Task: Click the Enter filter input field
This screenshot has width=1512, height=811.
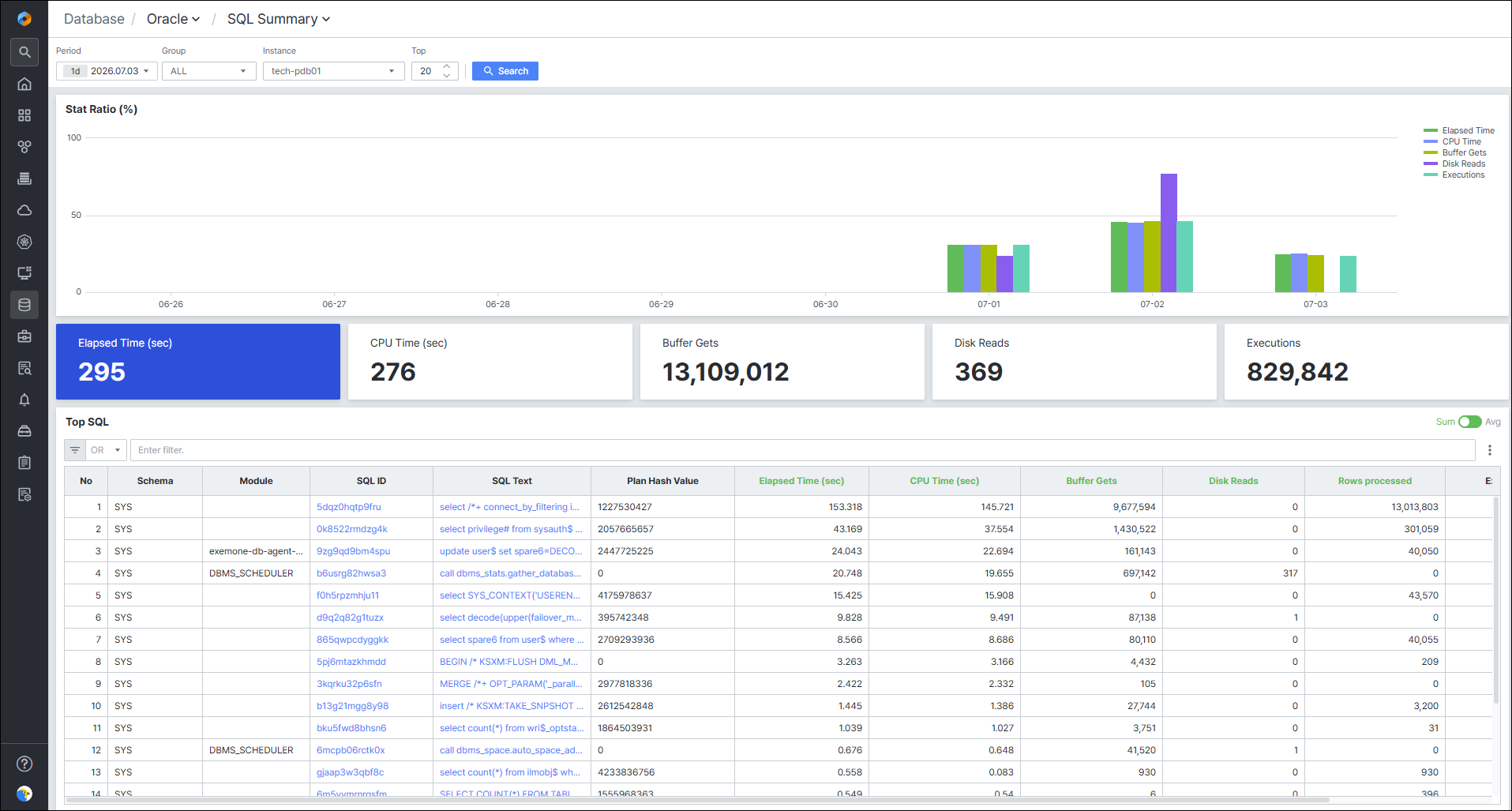Action: click(x=802, y=450)
